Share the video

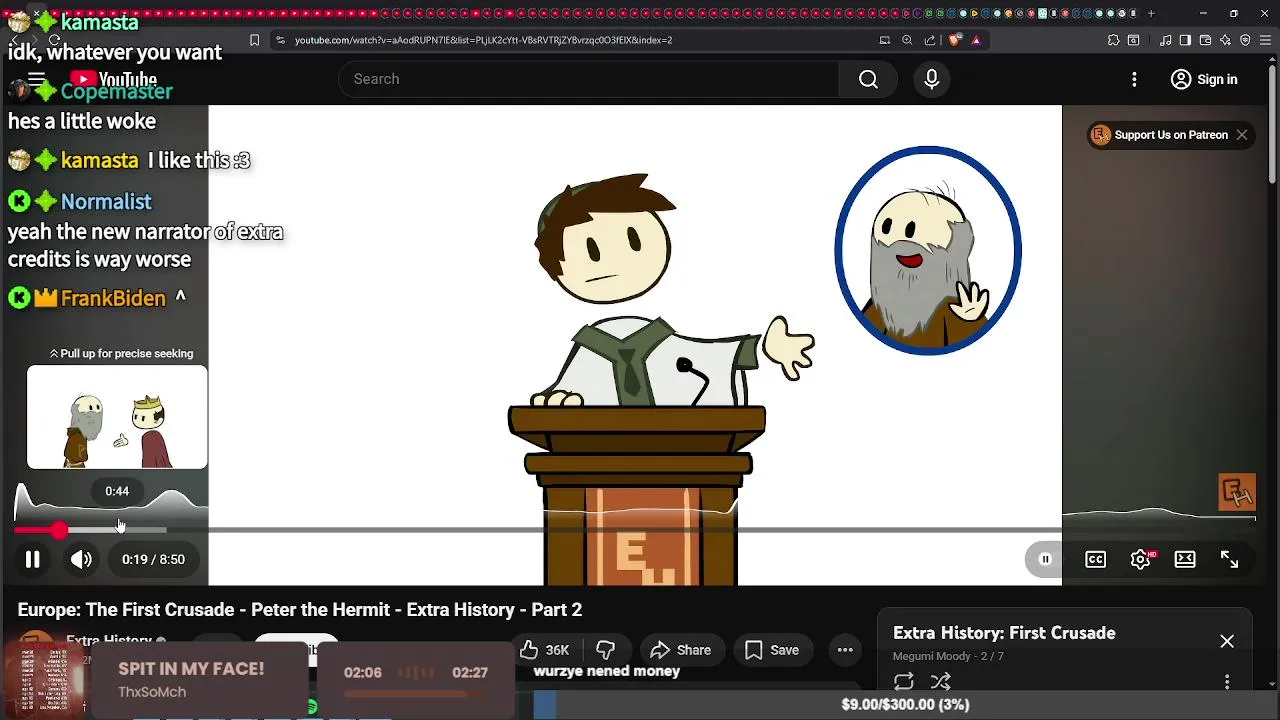[x=680, y=650]
